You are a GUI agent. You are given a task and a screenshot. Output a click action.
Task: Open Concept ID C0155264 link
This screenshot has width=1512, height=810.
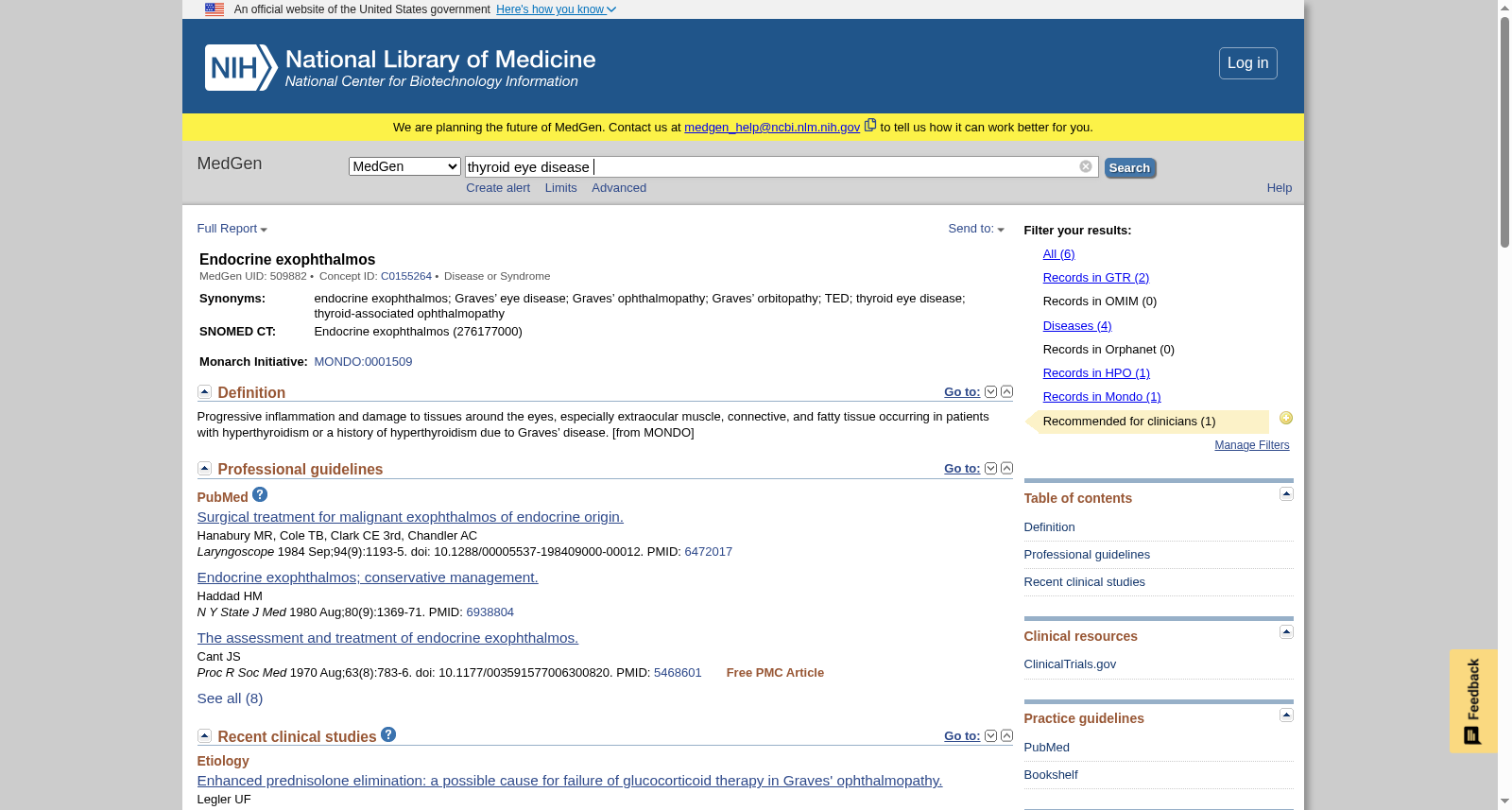point(406,276)
